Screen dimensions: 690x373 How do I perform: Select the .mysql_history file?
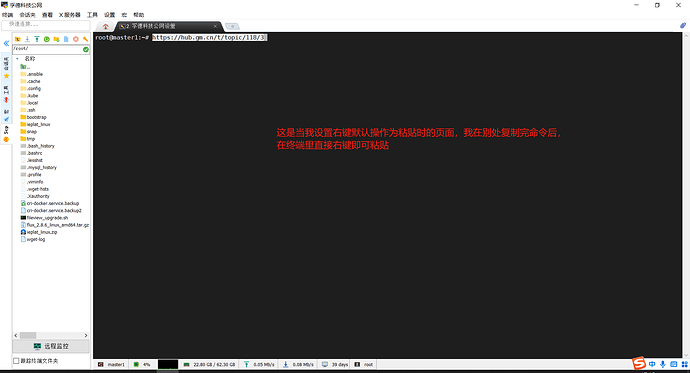(39, 168)
